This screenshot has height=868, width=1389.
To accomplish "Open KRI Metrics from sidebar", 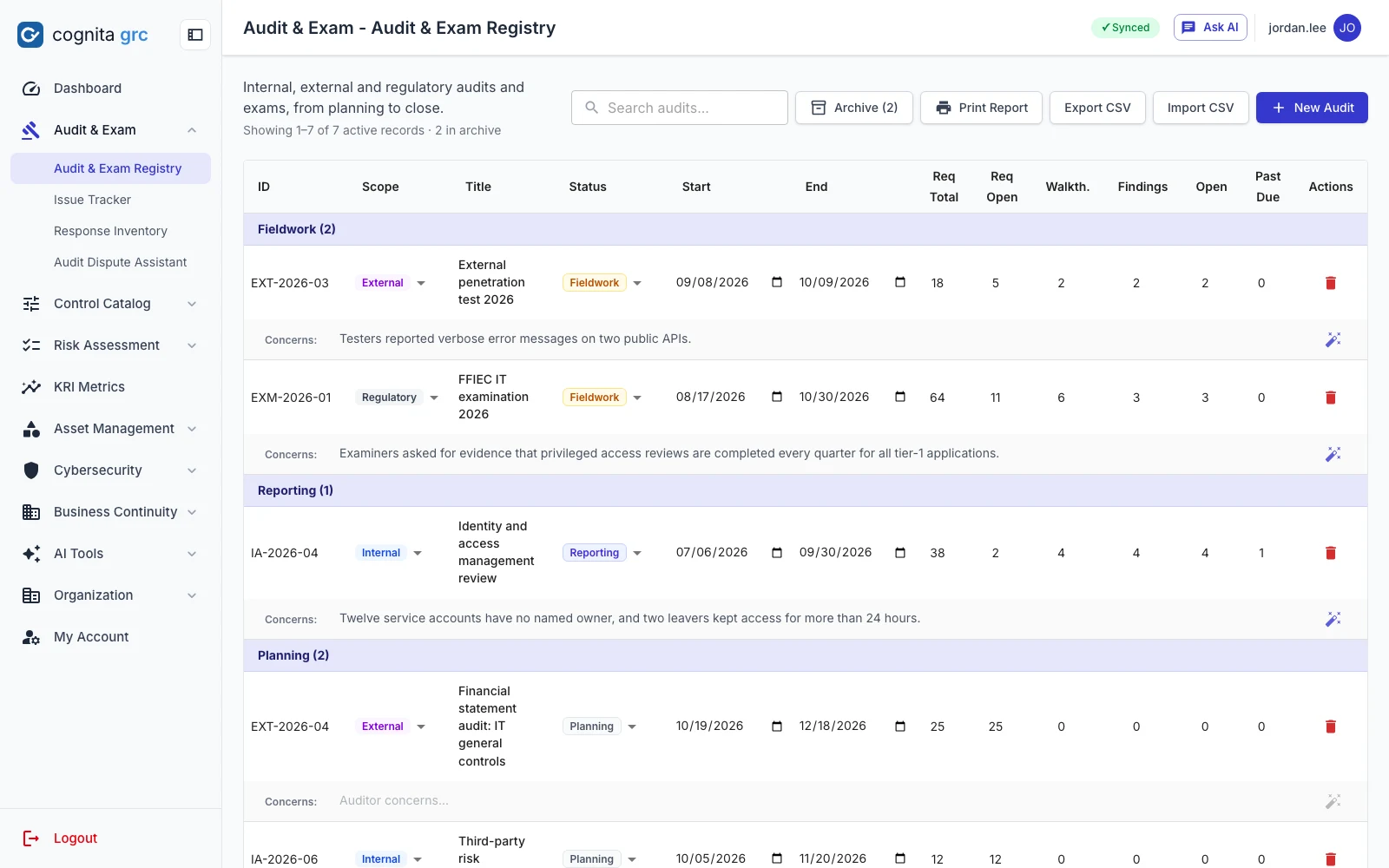I will pyautogui.click(x=111, y=387).
